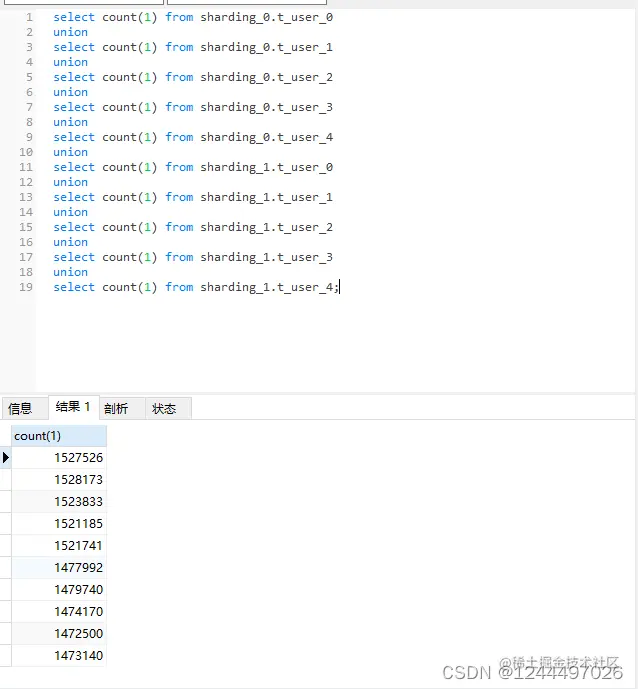Viewport: 638px width, 689px height.
Task: Select the 结果 1 tab
Action: (x=73, y=407)
